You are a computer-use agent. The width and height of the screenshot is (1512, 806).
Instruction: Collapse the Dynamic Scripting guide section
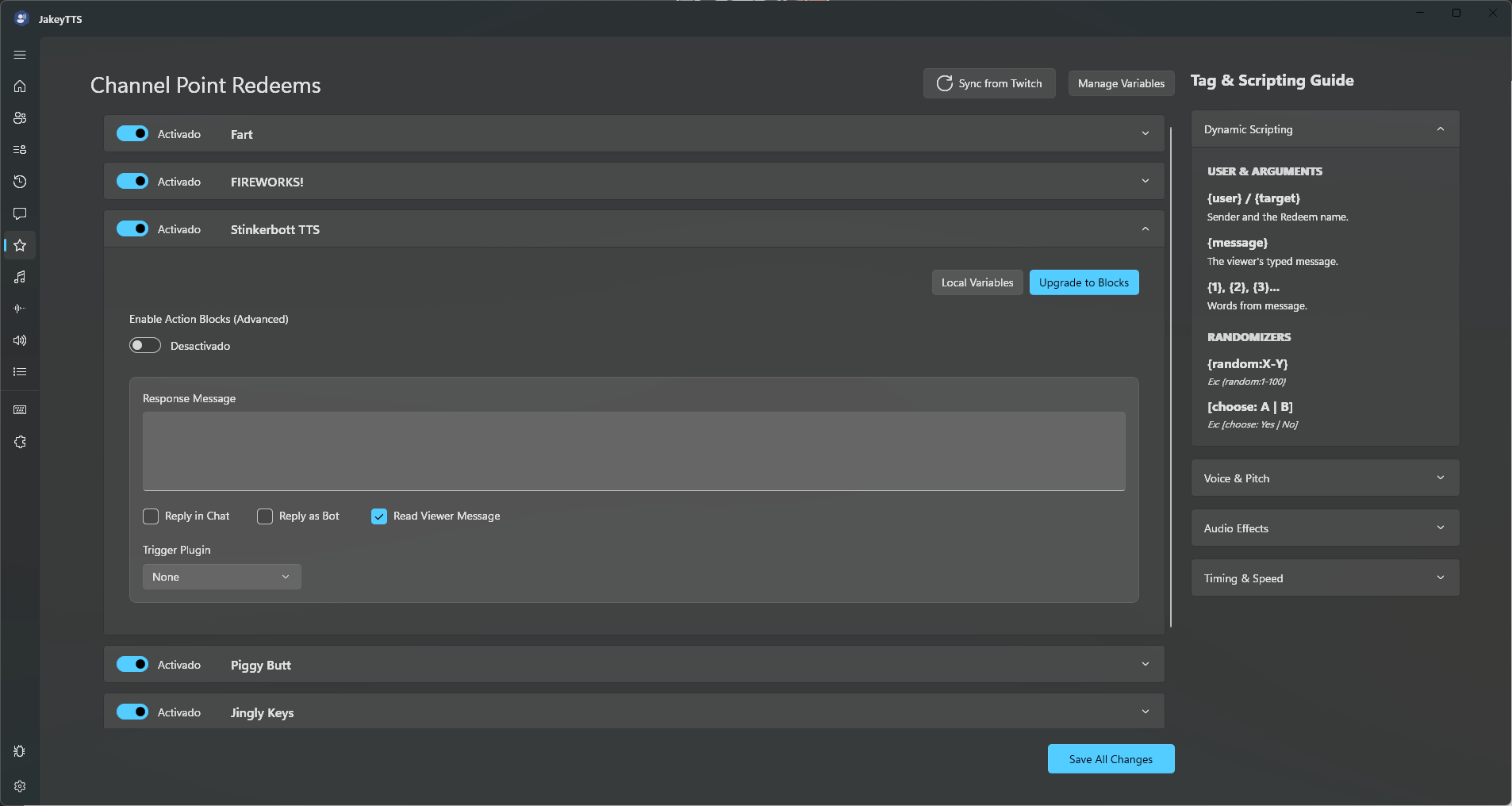[x=1326, y=129]
